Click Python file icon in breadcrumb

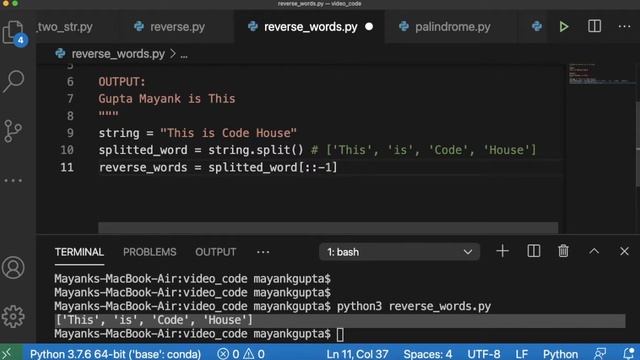[x=60, y=53]
